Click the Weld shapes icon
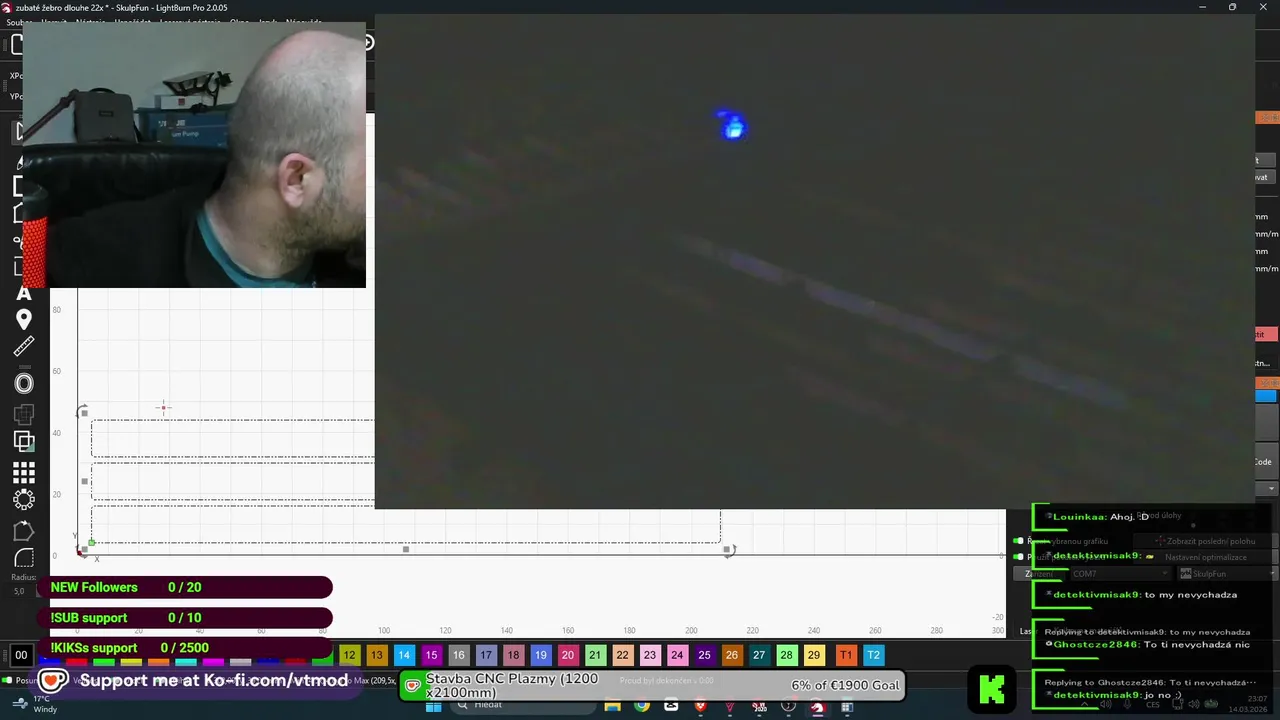 coord(24,413)
